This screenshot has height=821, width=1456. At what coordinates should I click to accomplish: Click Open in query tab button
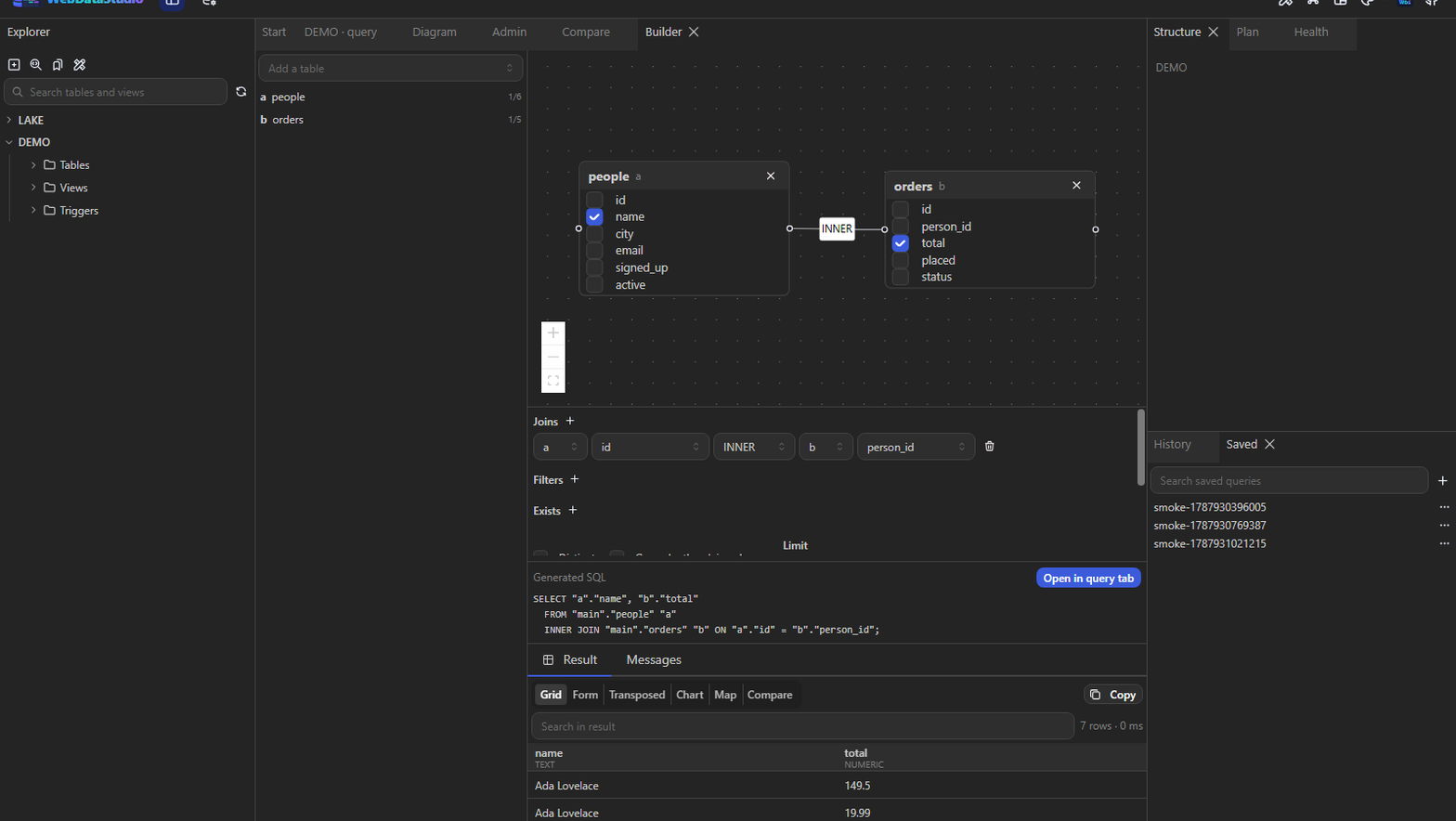coord(1088,578)
